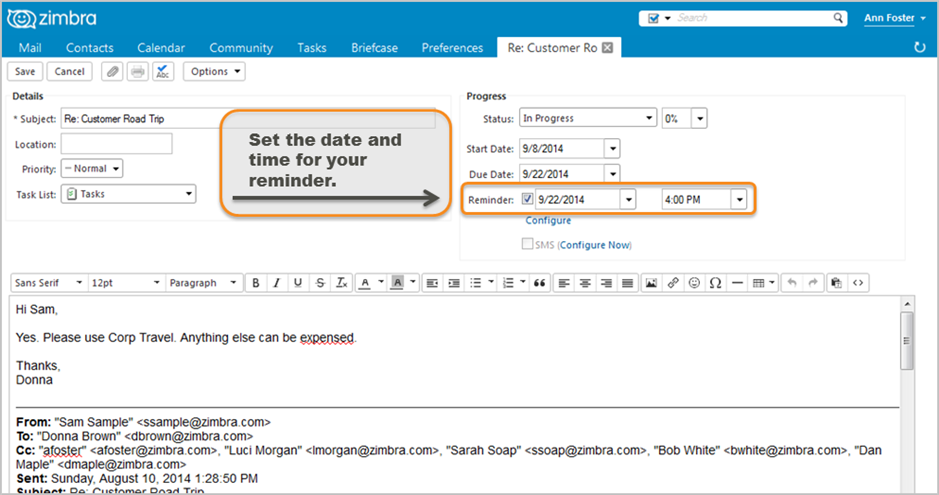Clear formatting with Tx icon
This screenshot has height=495, width=939.
[341, 283]
